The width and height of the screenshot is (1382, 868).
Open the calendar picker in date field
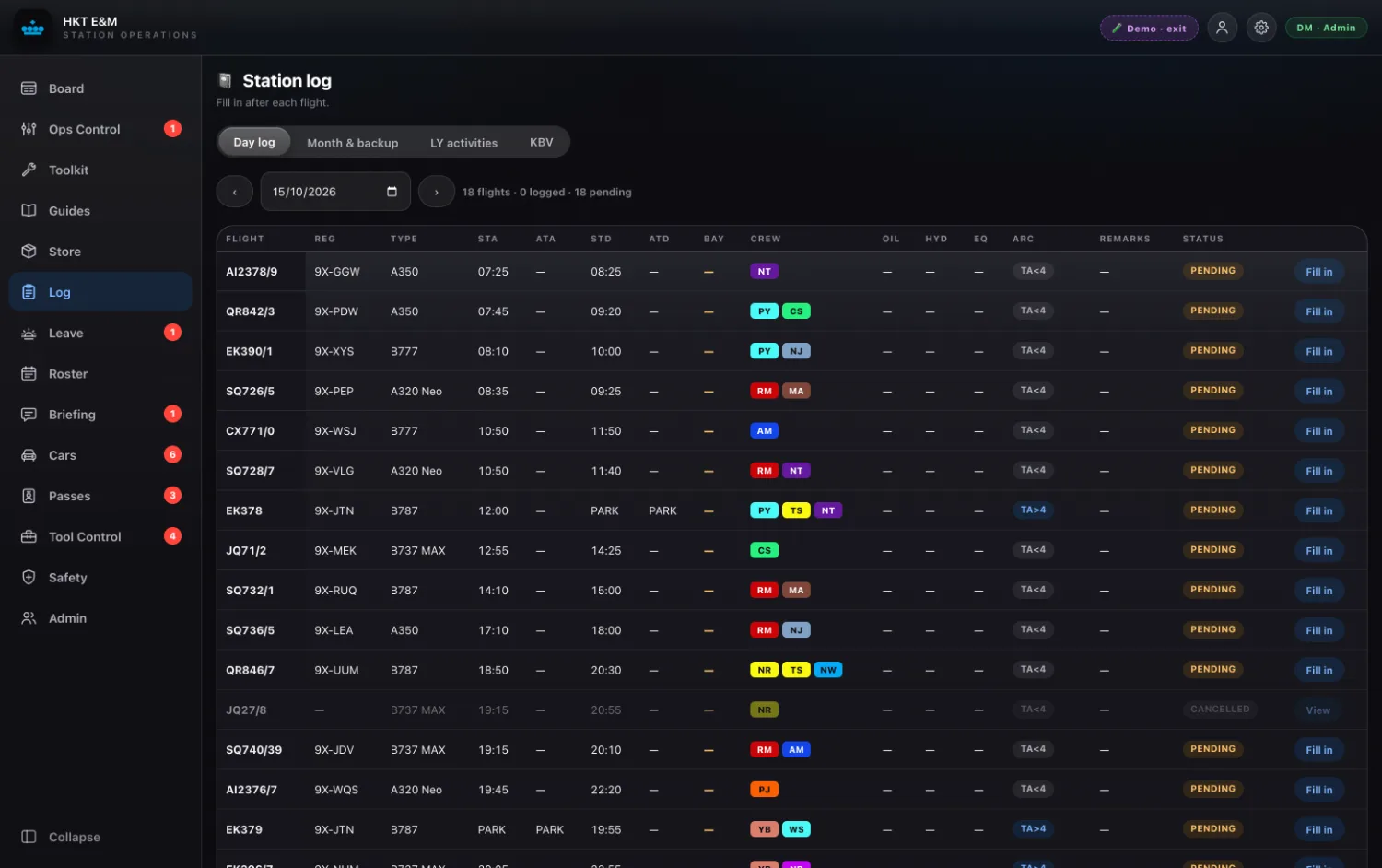tap(392, 192)
